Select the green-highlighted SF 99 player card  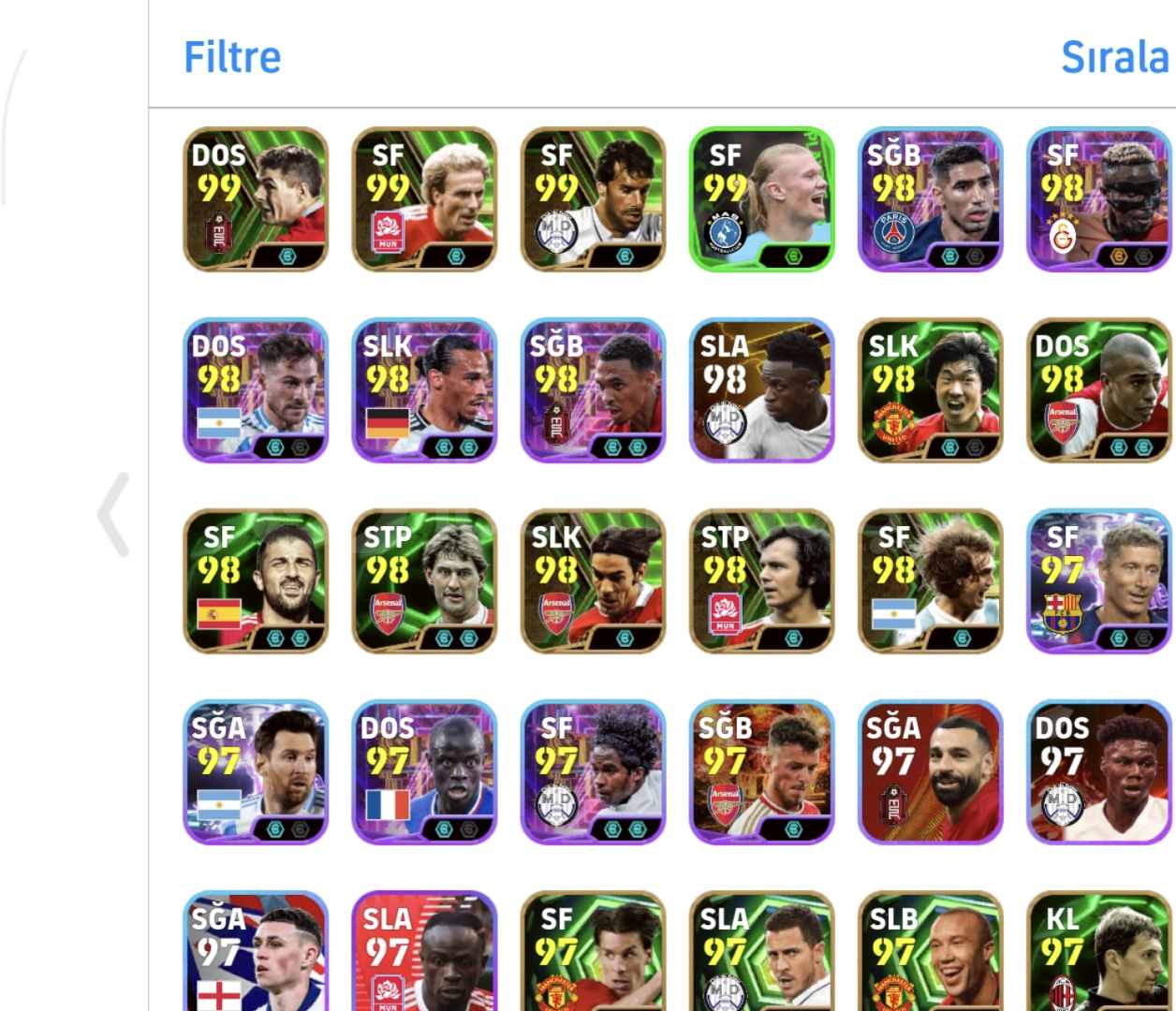tap(762, 199)
